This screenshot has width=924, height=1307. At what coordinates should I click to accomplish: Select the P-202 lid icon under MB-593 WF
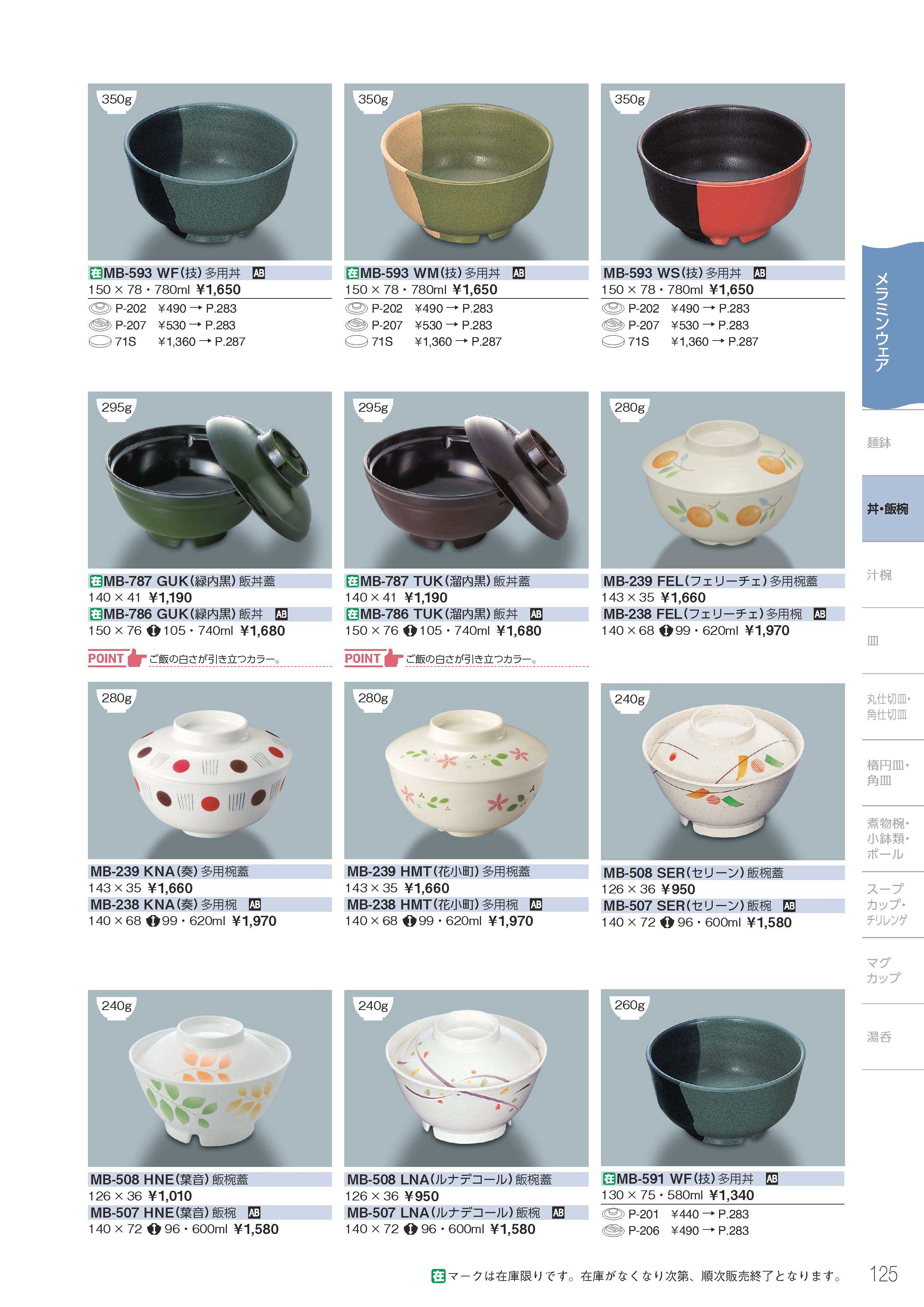[x=100, y=308]
